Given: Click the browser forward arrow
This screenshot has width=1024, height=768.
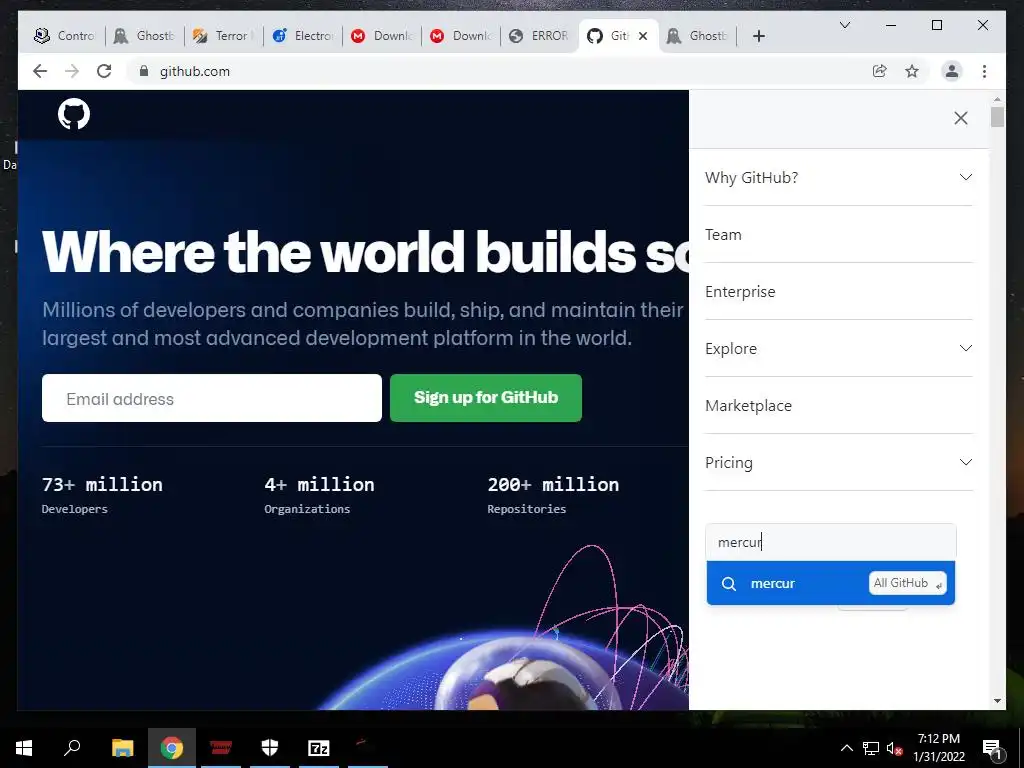Looking at the screenshot, I should (72, 71).
